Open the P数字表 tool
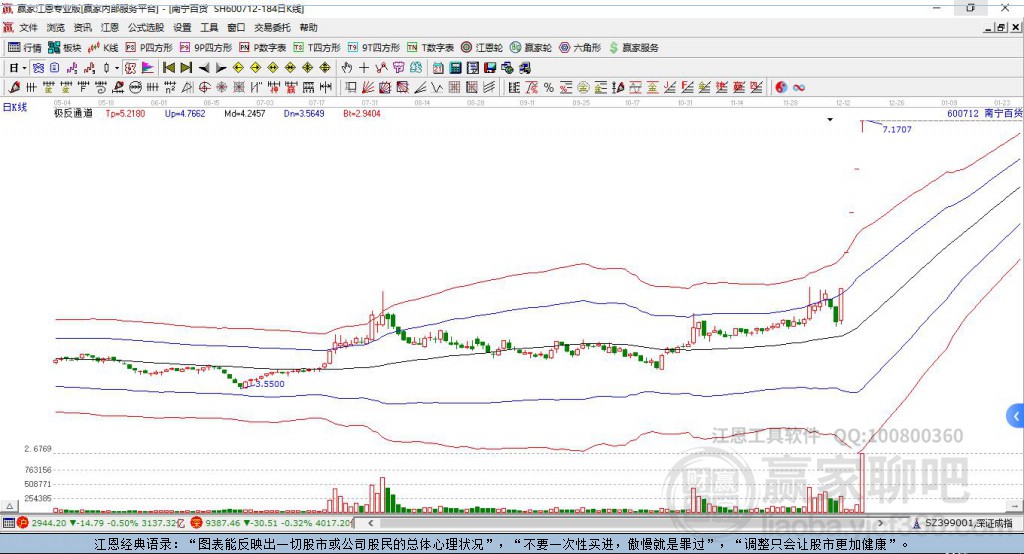The width and height of the screenshot is (1024, 554). [263, 48]
